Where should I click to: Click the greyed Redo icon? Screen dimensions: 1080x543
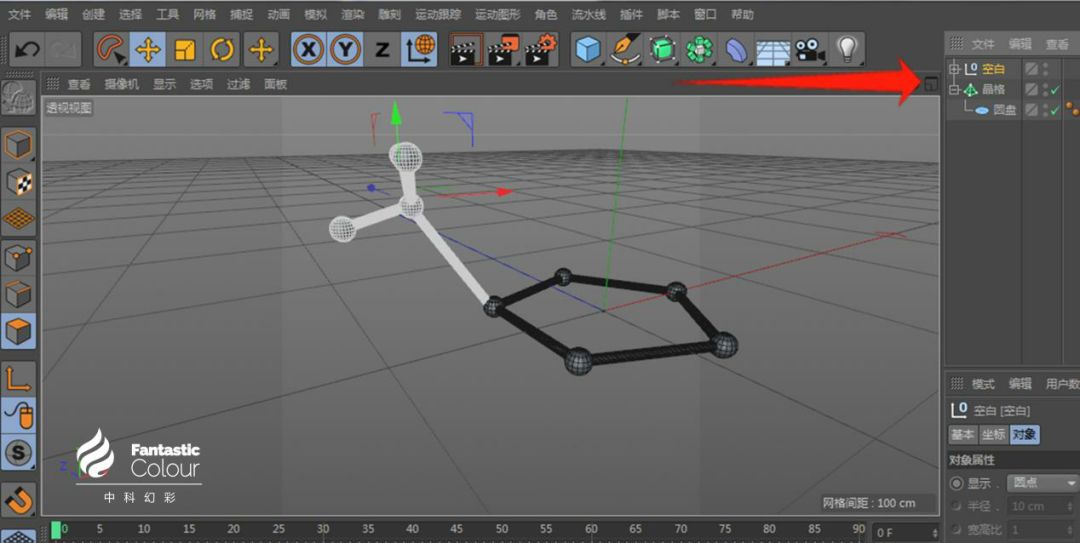point(63,50)
